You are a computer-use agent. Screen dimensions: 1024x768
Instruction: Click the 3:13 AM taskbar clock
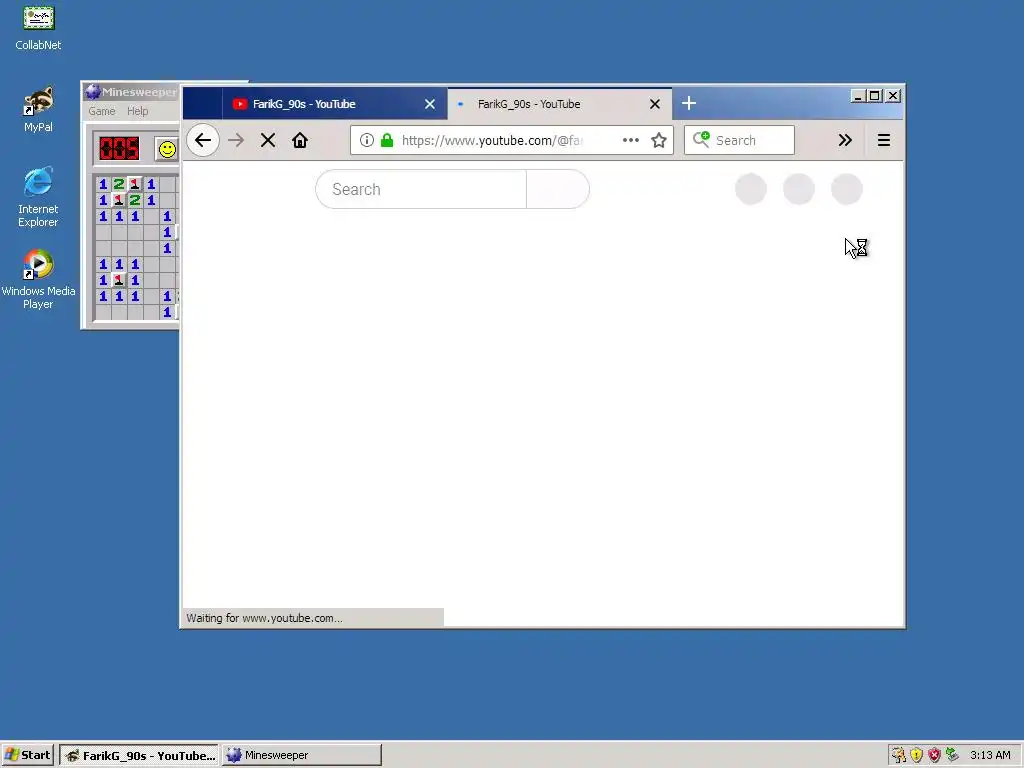[x=990, y=755]
